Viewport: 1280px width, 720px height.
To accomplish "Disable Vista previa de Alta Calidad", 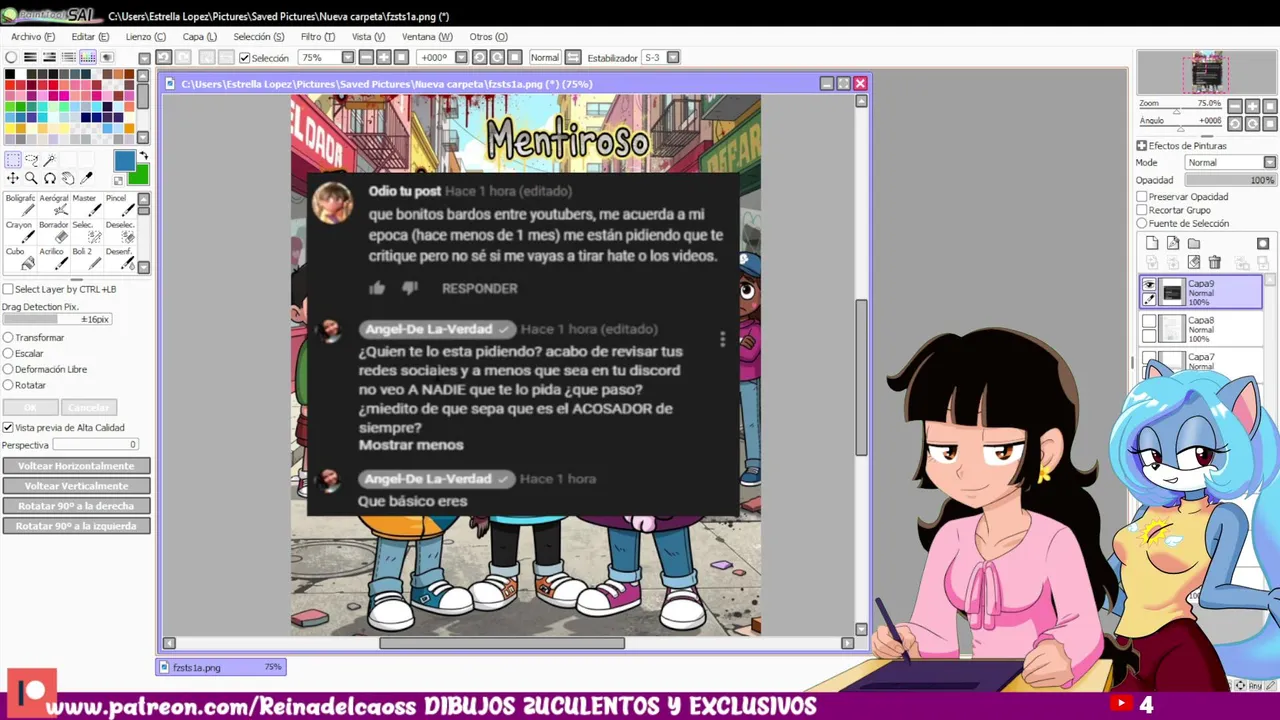I will (x=8, y=427).
